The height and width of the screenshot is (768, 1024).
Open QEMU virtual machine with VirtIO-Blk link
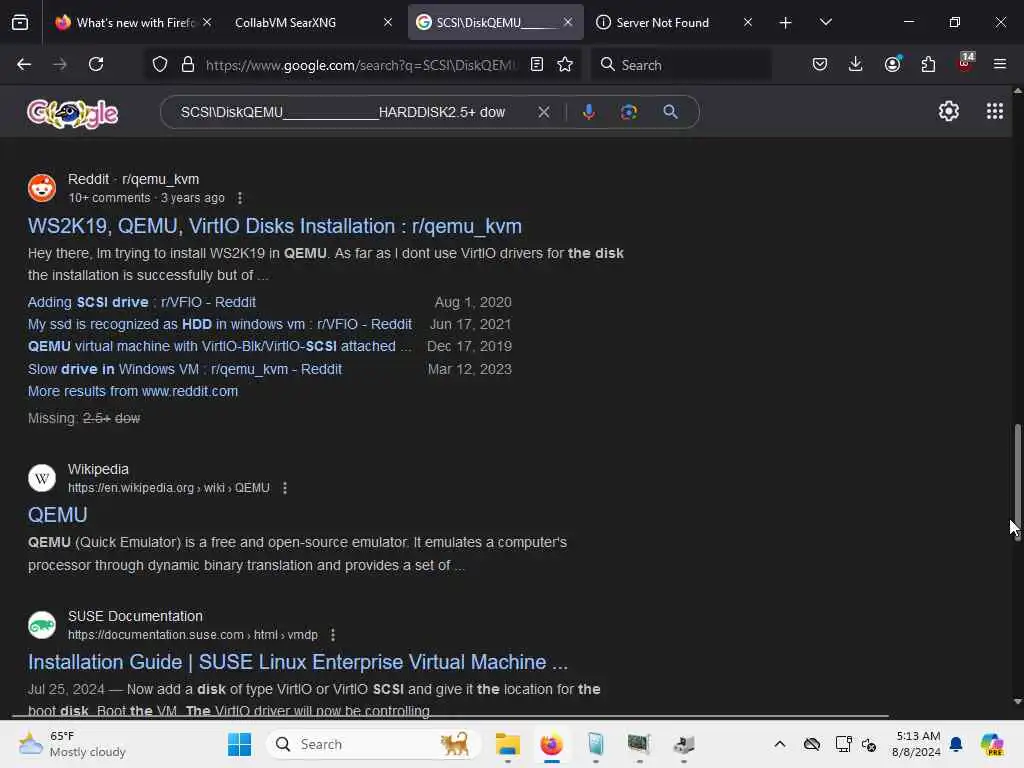pos(219,346)
